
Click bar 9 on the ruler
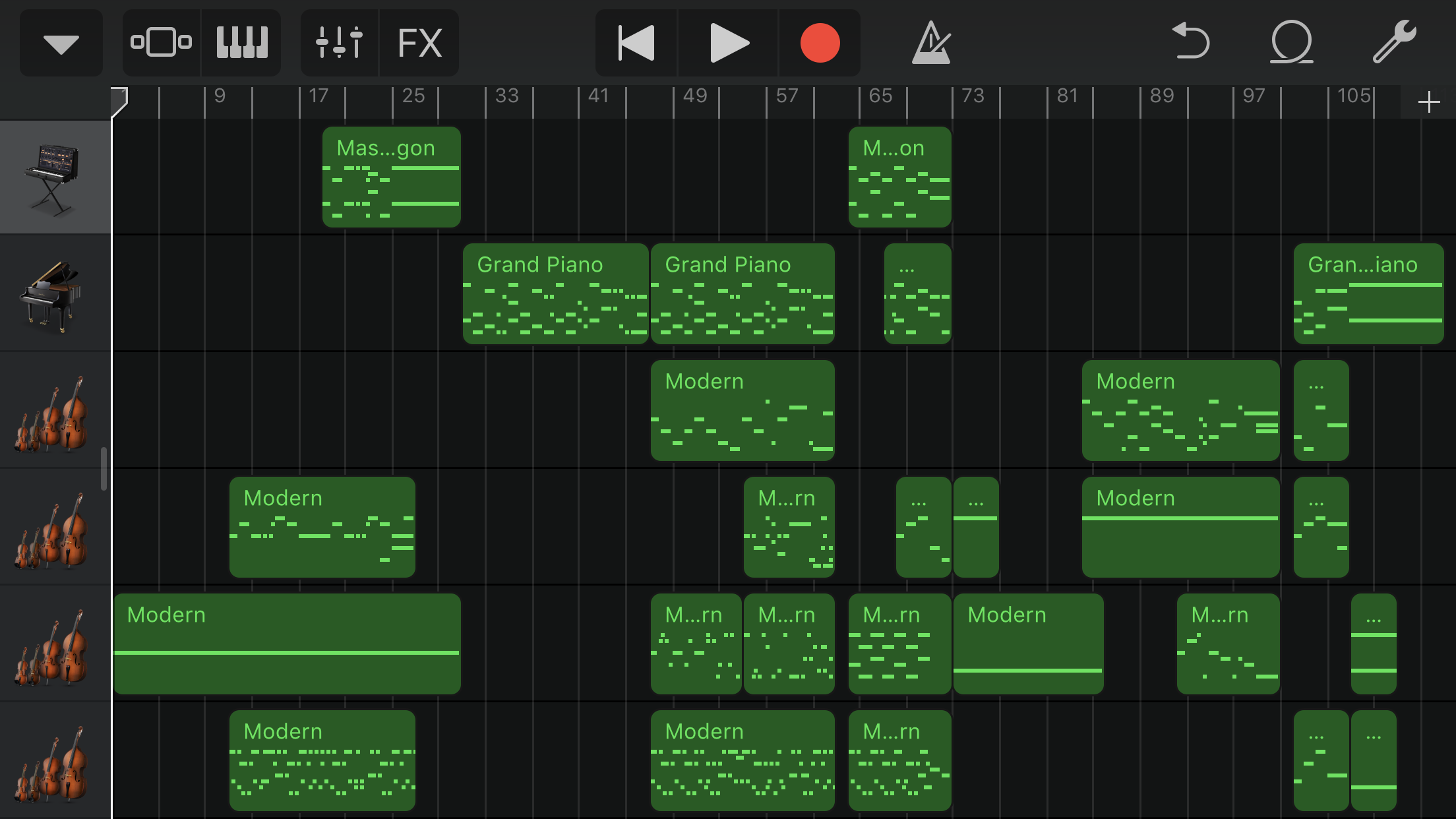(220, 96)
